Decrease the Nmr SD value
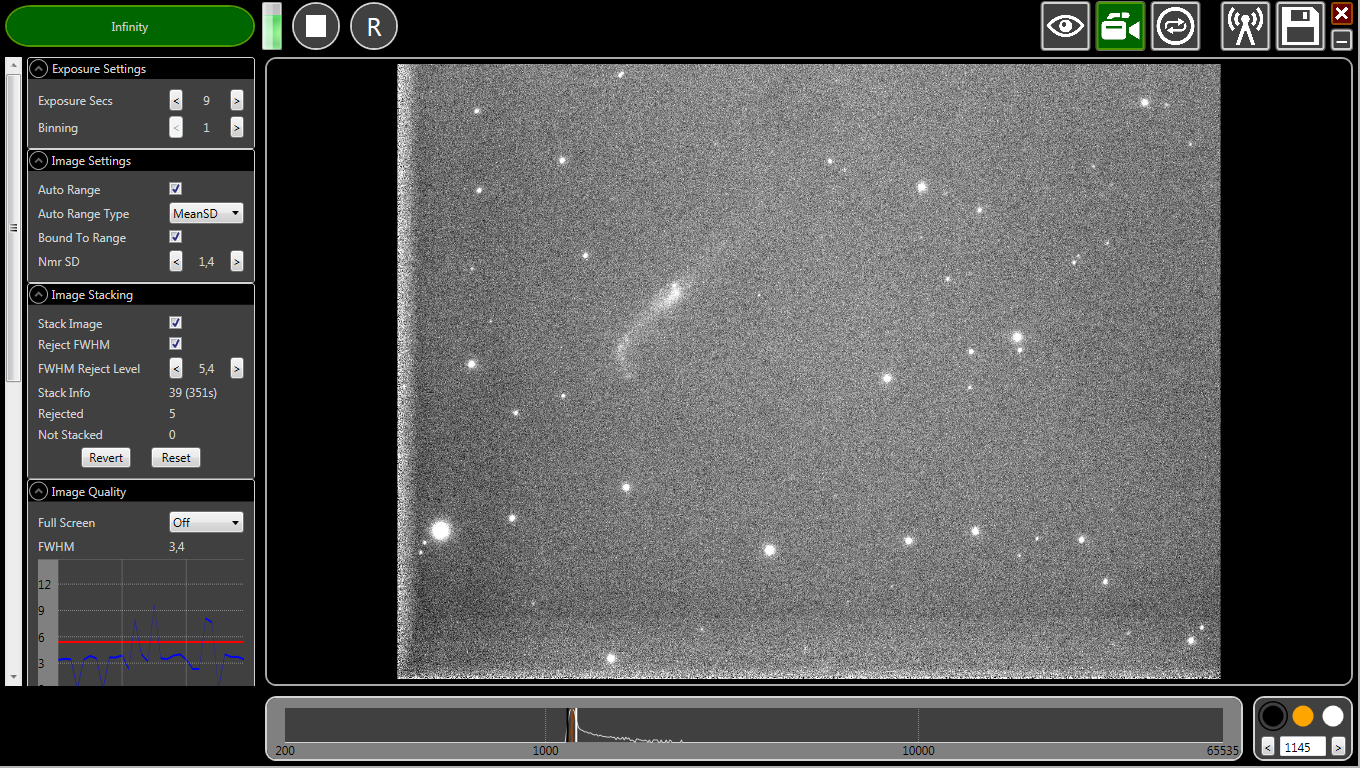Screen dimensions: 1360x768 176,262
